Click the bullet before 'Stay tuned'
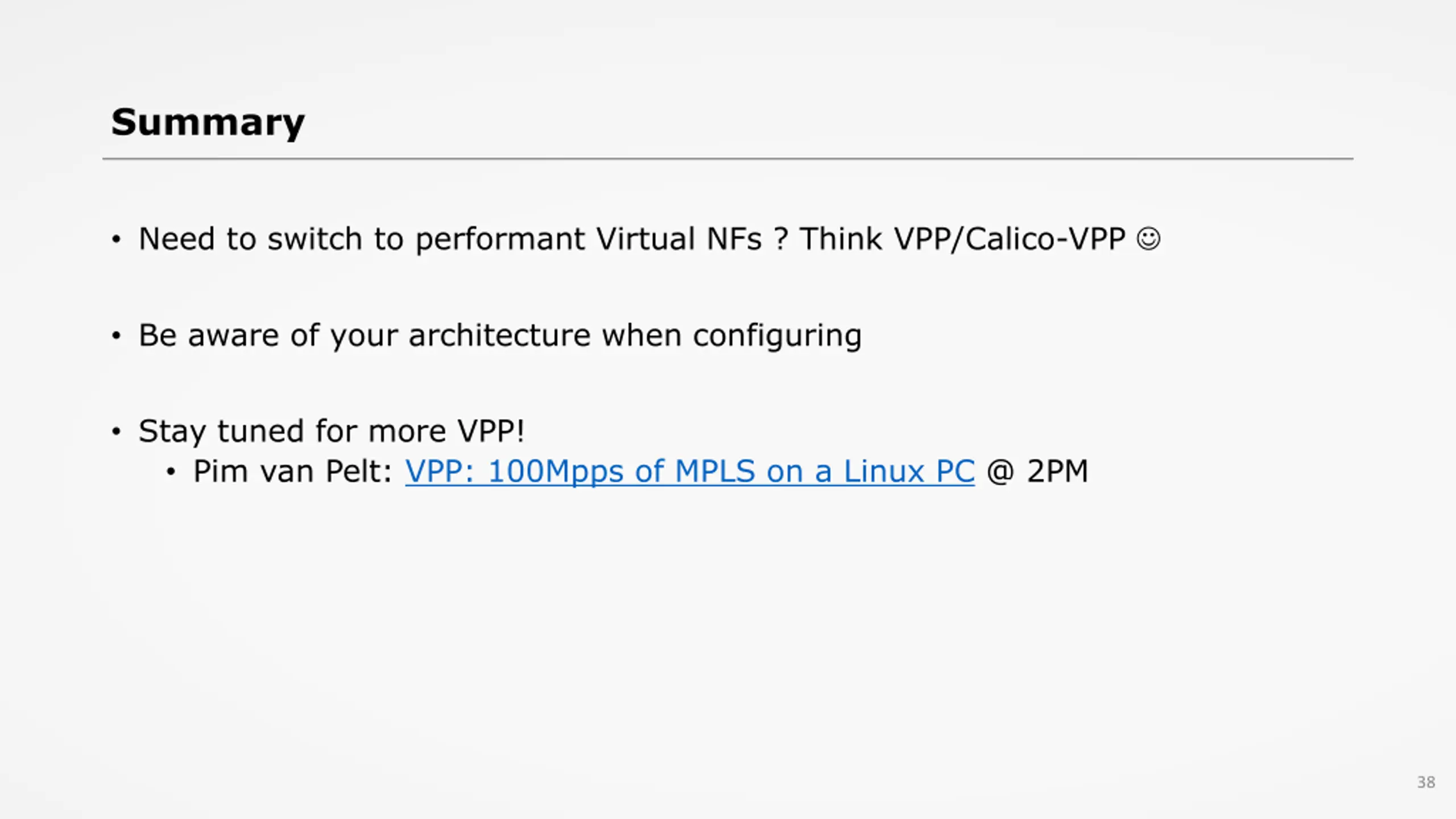This screenshot has width=1456, height=819. (117, 432)
